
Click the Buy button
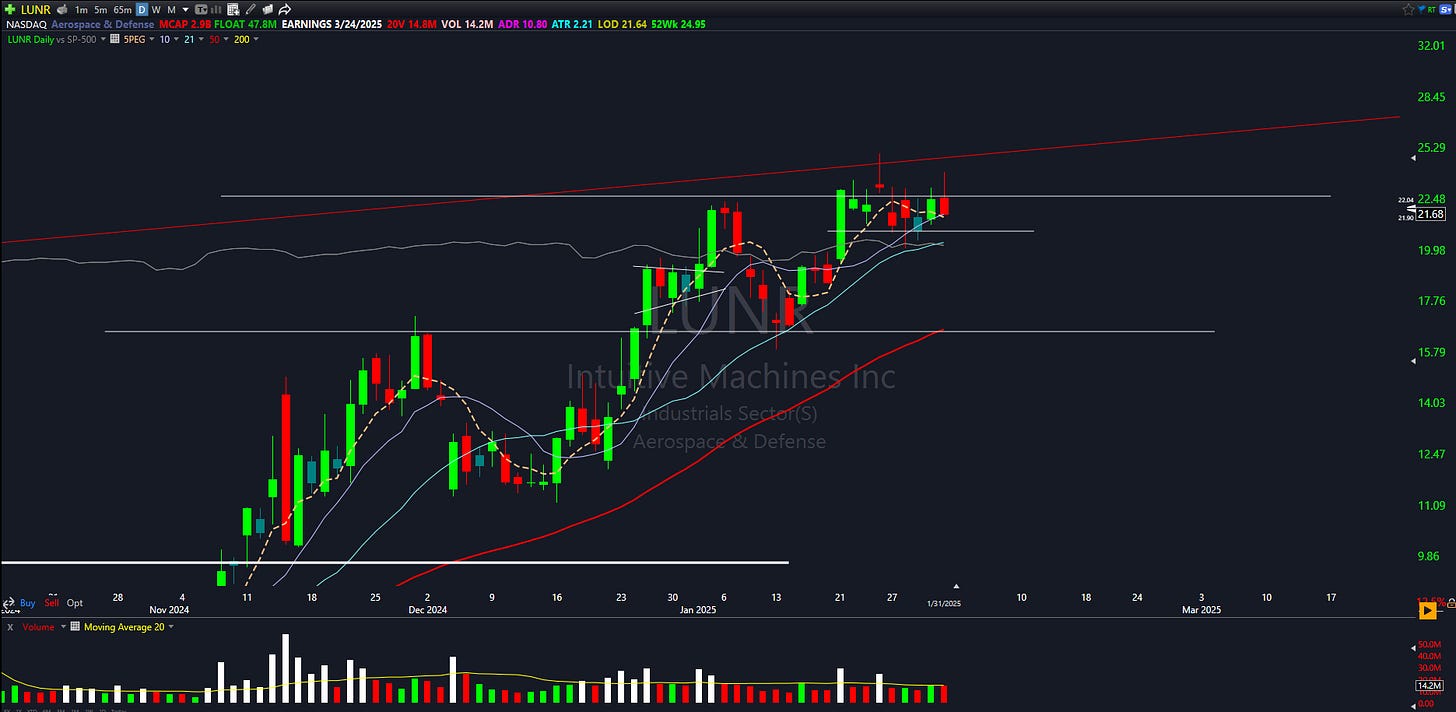click(27, 603)
